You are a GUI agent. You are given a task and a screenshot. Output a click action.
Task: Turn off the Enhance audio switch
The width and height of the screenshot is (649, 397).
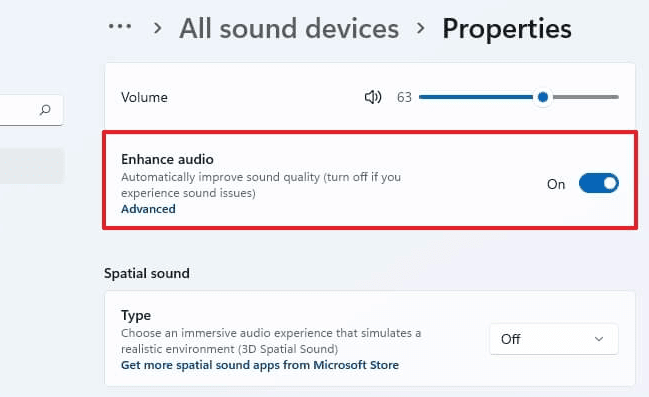(599, 183)
